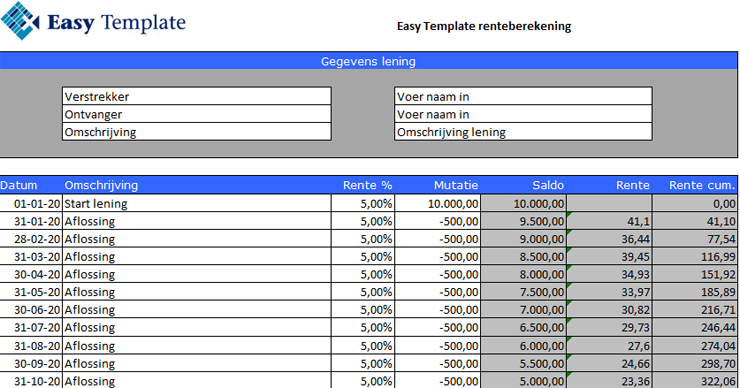This screenshot has height=388, width=740.
Task: Select cumulative interest cell 298,70
Action: pos(695,363)
